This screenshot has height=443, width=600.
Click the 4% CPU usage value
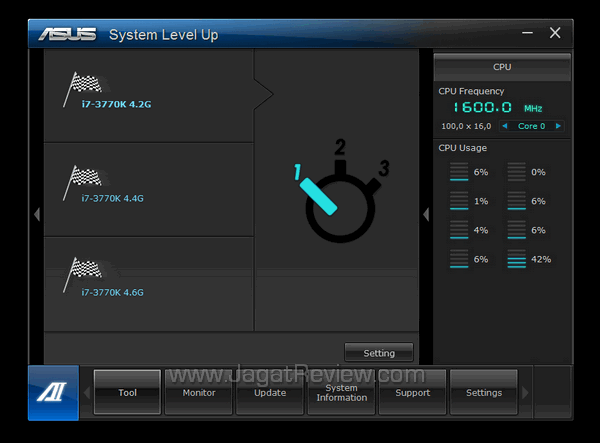click(481, 230)
